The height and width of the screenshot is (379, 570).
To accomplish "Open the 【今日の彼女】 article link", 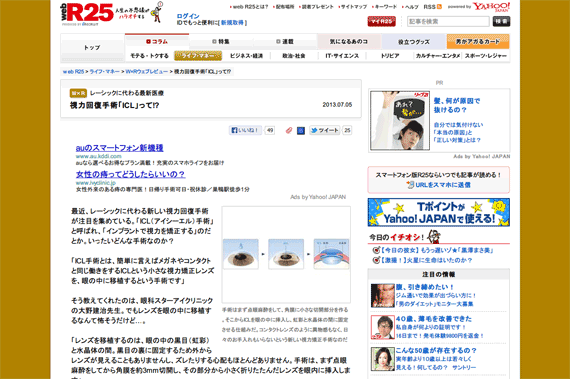I will pos(437,250).
